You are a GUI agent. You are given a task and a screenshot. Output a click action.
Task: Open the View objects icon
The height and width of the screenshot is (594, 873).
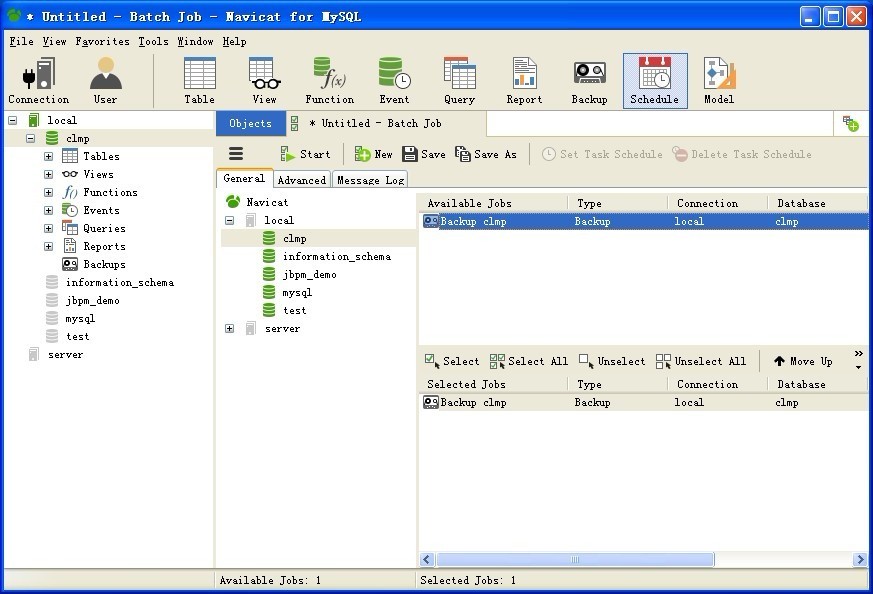[264, 81]
